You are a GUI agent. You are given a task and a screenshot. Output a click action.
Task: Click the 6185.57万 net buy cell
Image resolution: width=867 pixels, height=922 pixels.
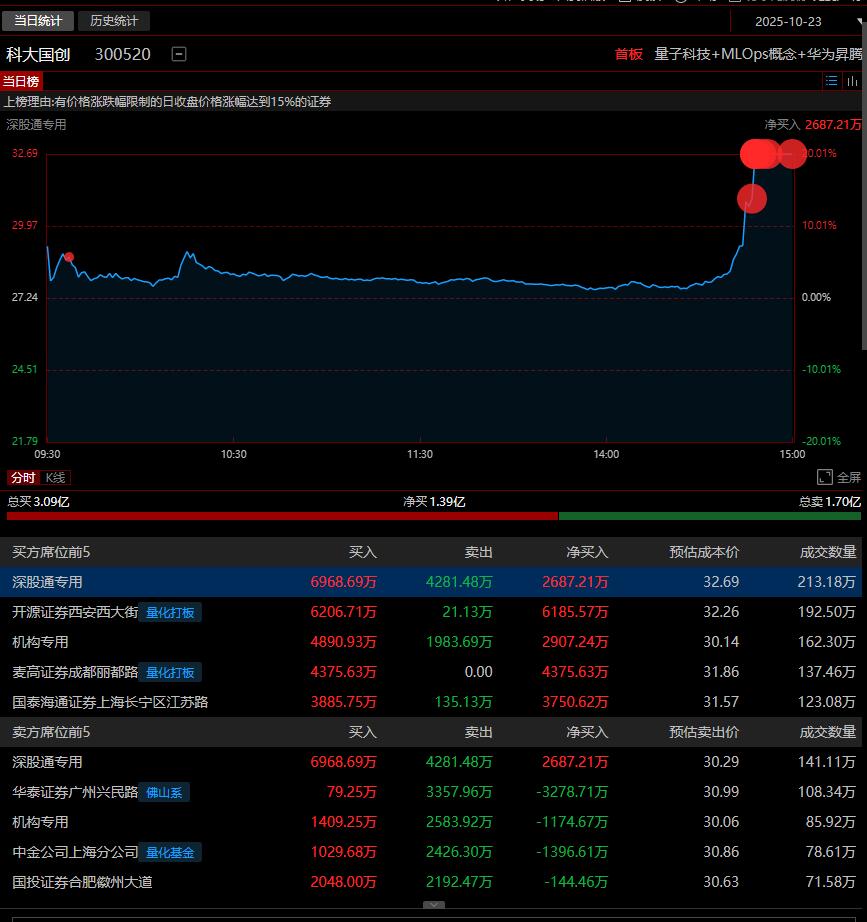pos(575,612)
